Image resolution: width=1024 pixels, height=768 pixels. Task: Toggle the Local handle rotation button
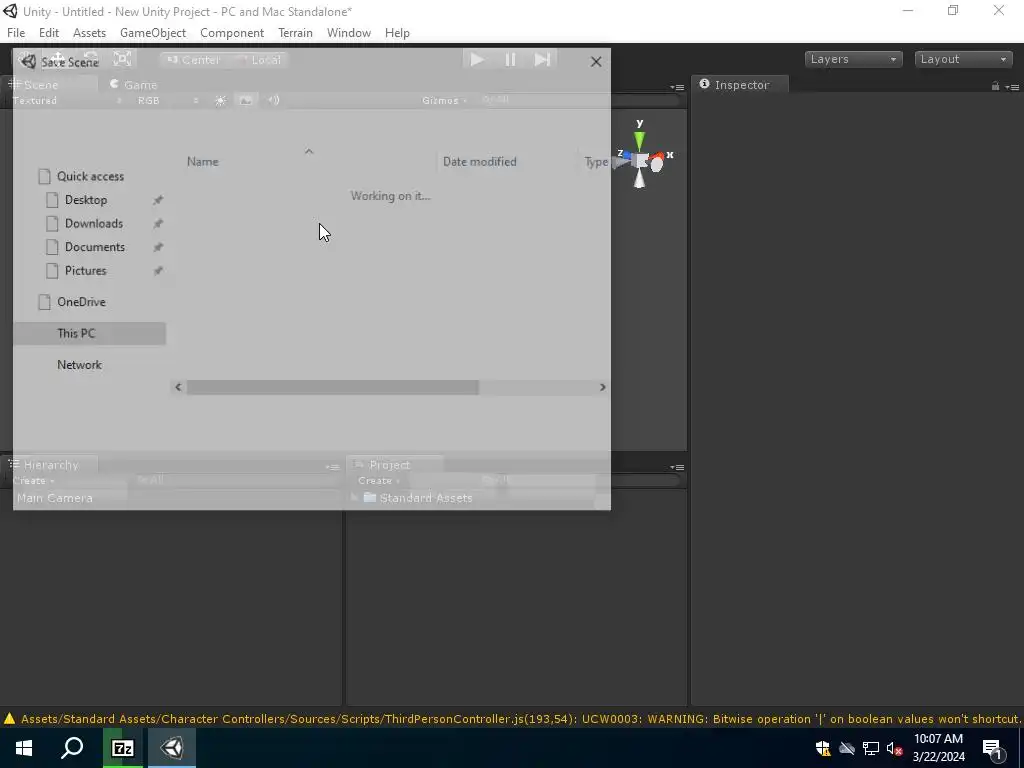click(259, 60)
